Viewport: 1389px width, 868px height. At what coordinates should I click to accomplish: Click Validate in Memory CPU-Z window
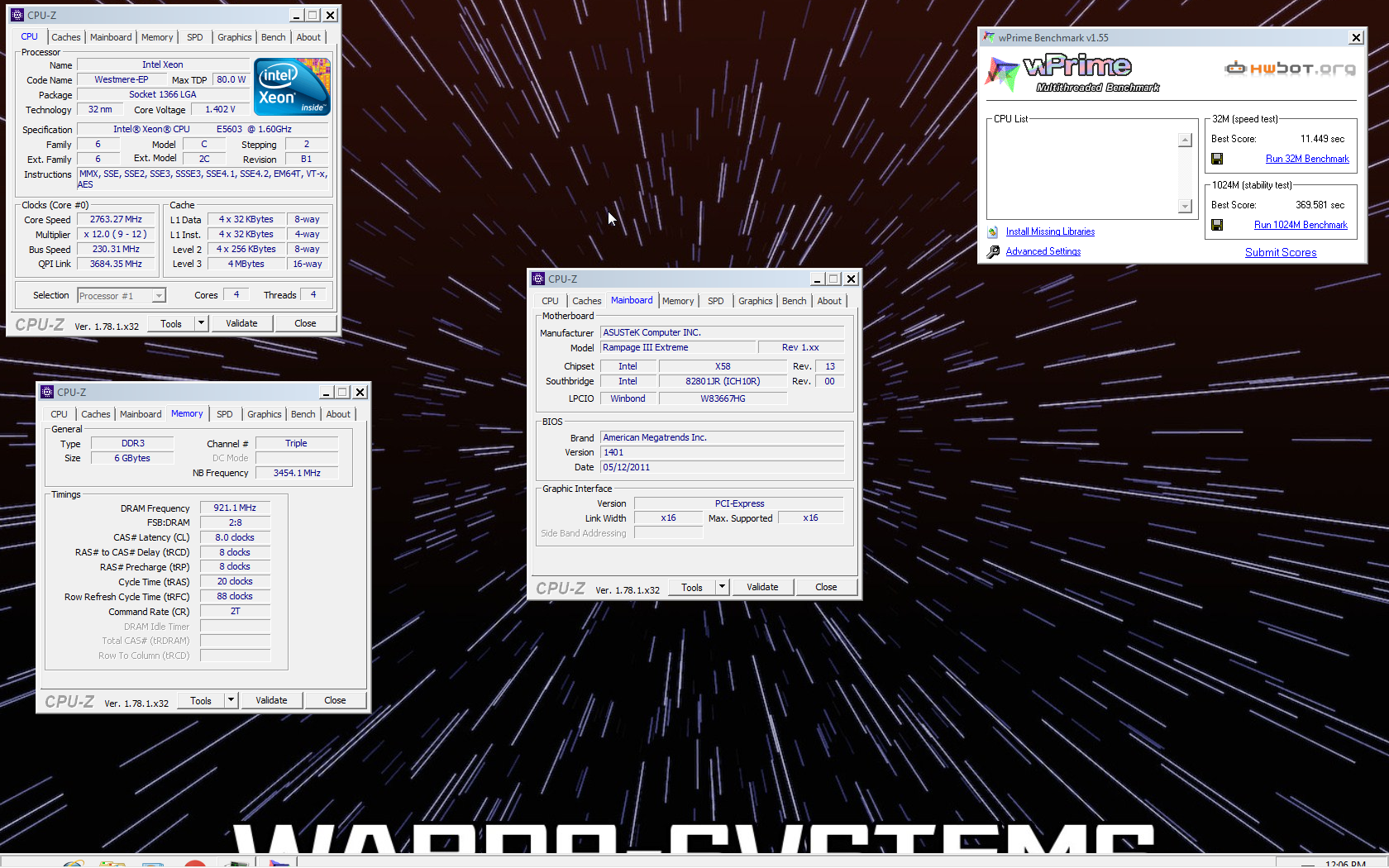tap(271, 700)
